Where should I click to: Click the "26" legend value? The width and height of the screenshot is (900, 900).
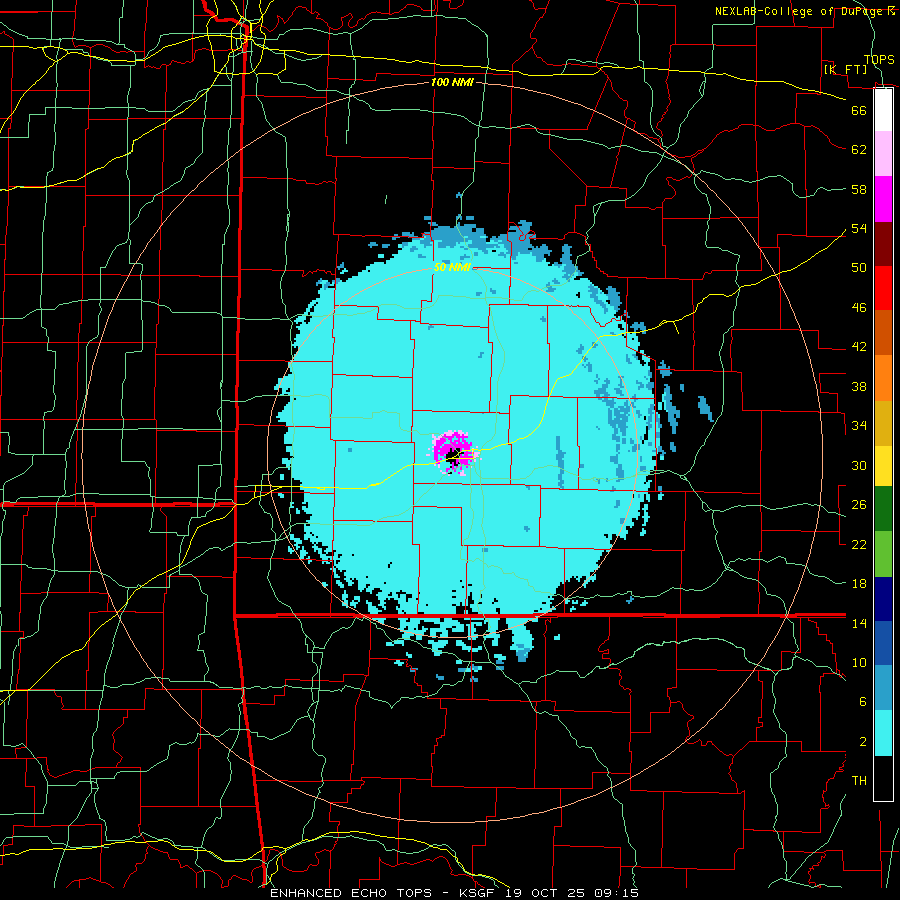(859, 505)
